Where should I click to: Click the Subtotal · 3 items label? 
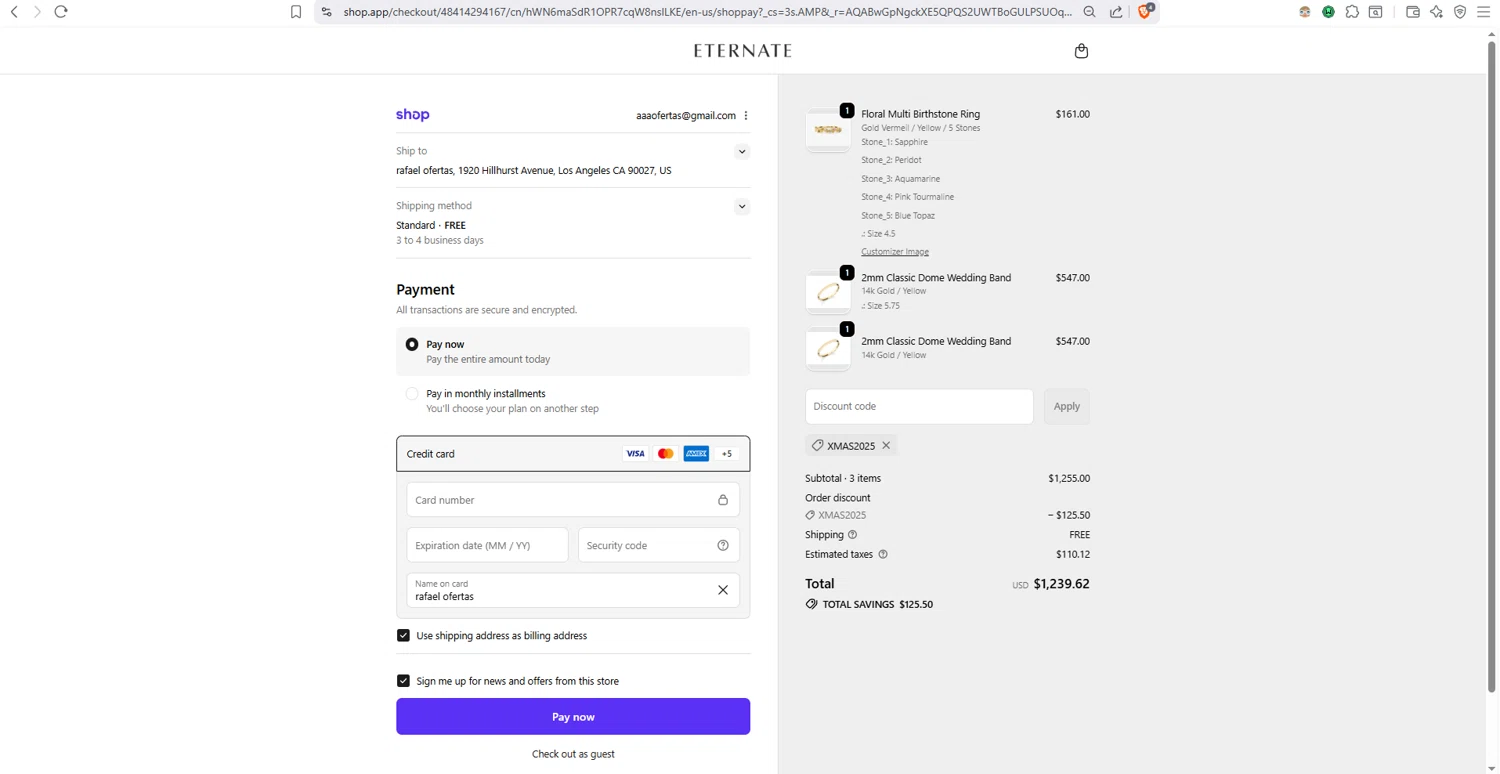(843, 479)
